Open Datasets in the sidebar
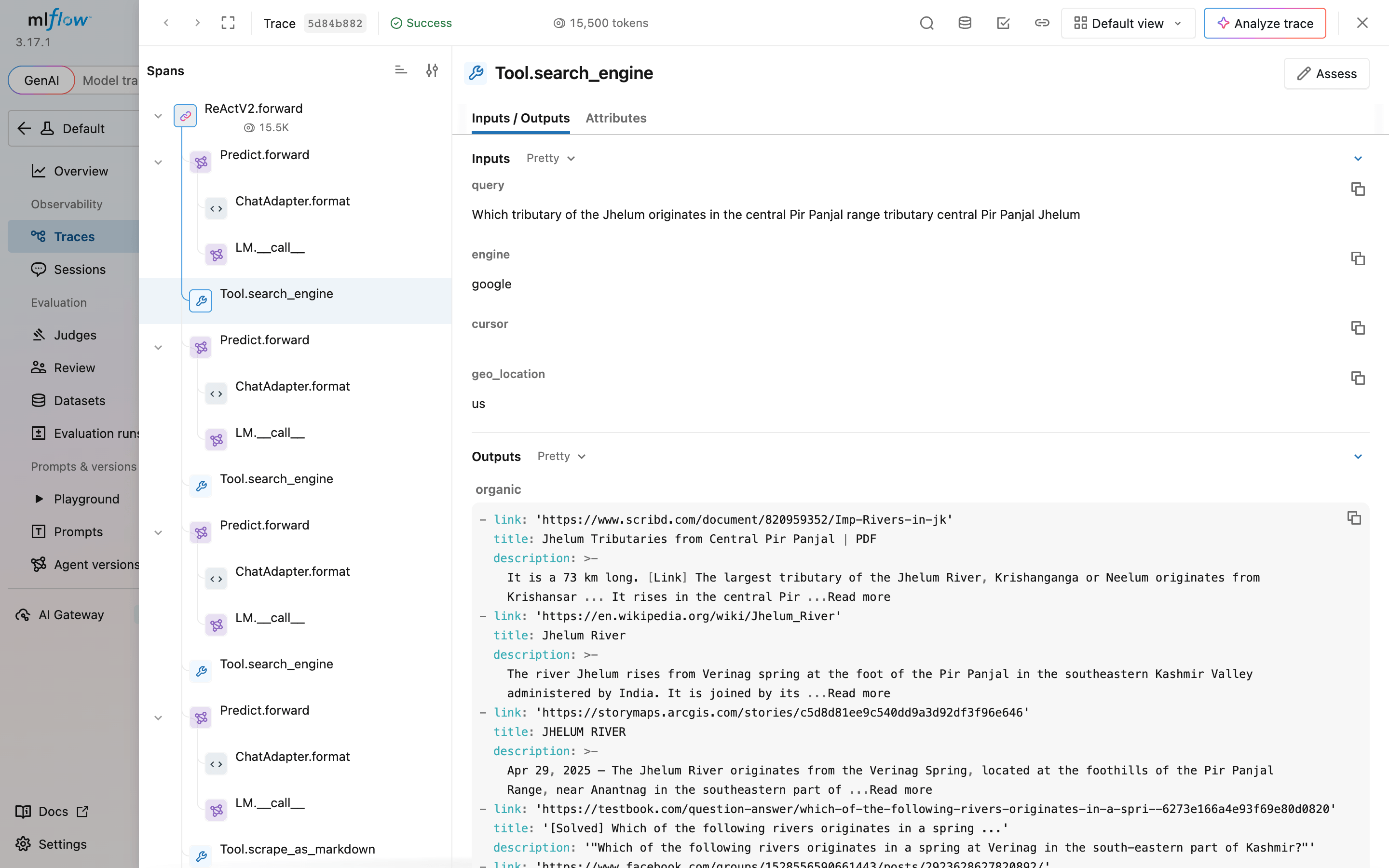Screen dimensions: 1389x868 73,400
